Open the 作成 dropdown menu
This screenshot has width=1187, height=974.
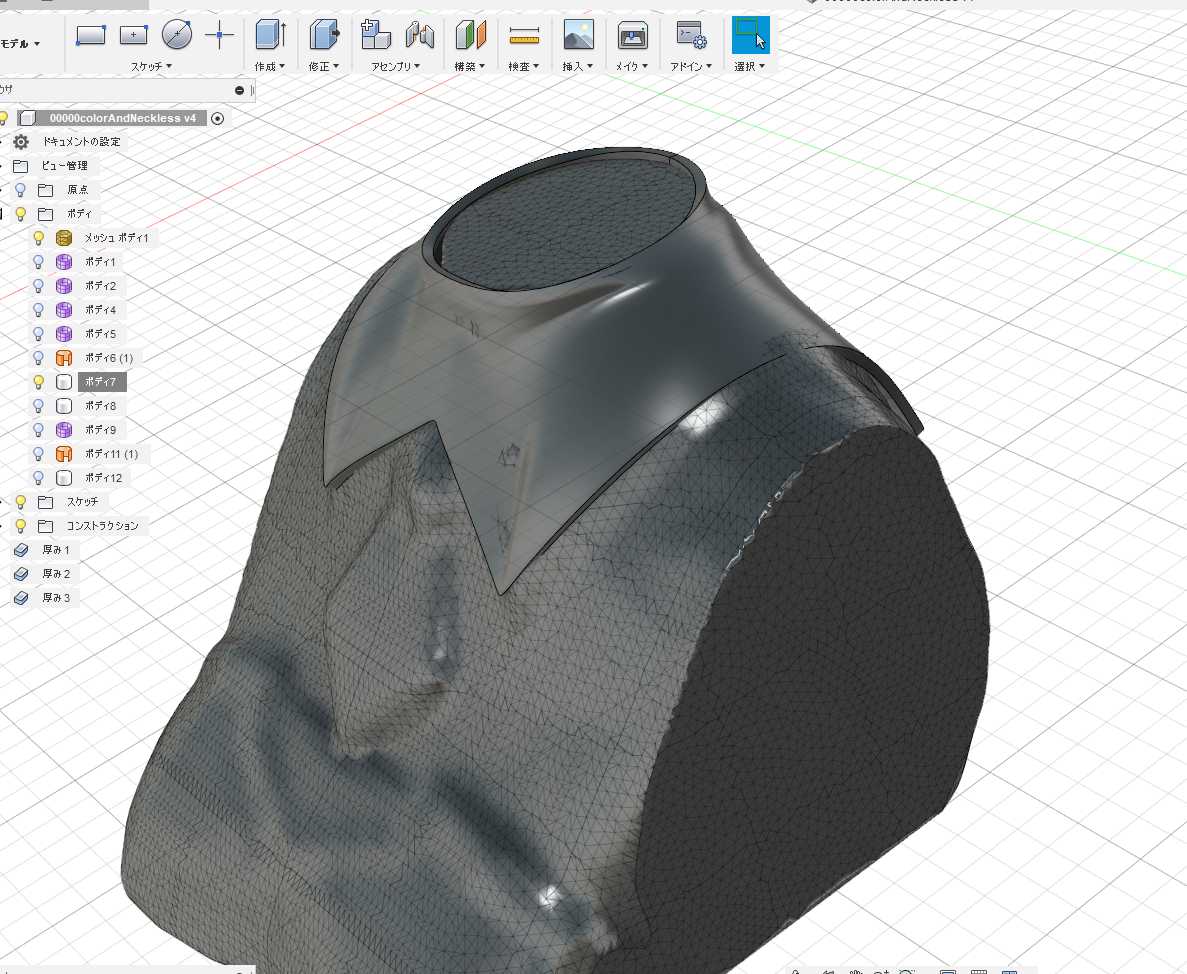269,67
